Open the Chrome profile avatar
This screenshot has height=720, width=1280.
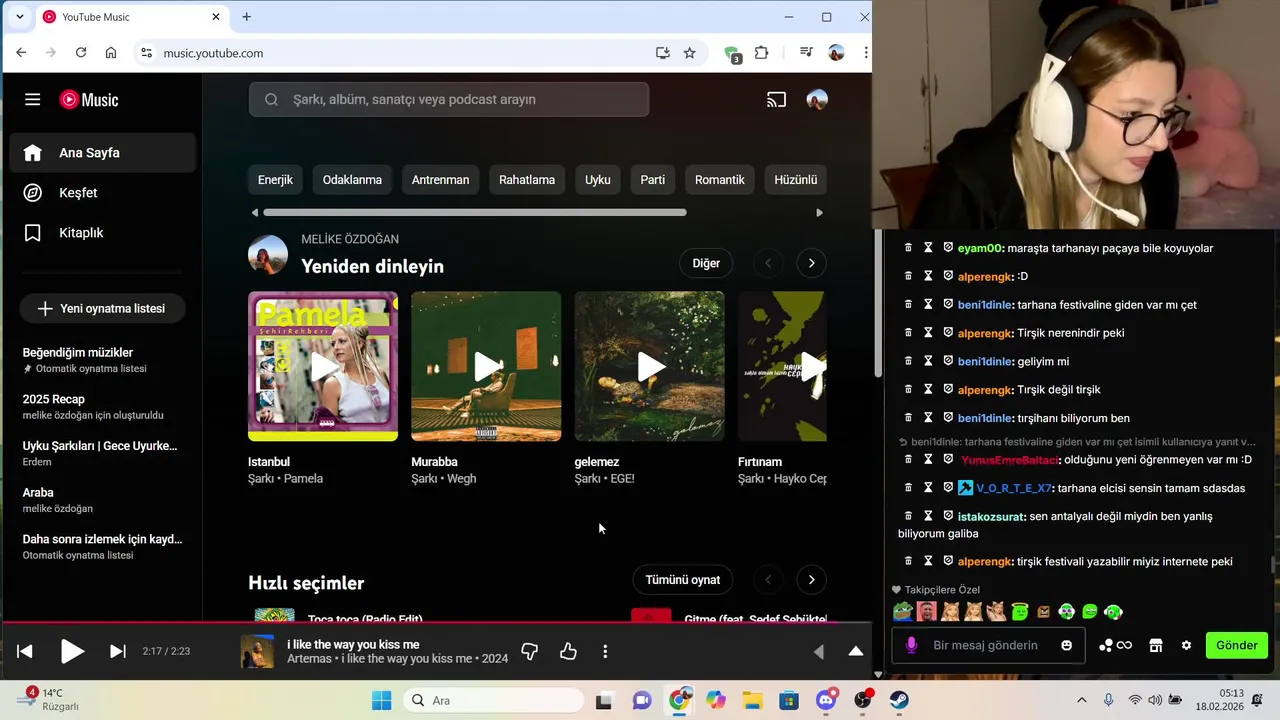(x=836, y=53)
